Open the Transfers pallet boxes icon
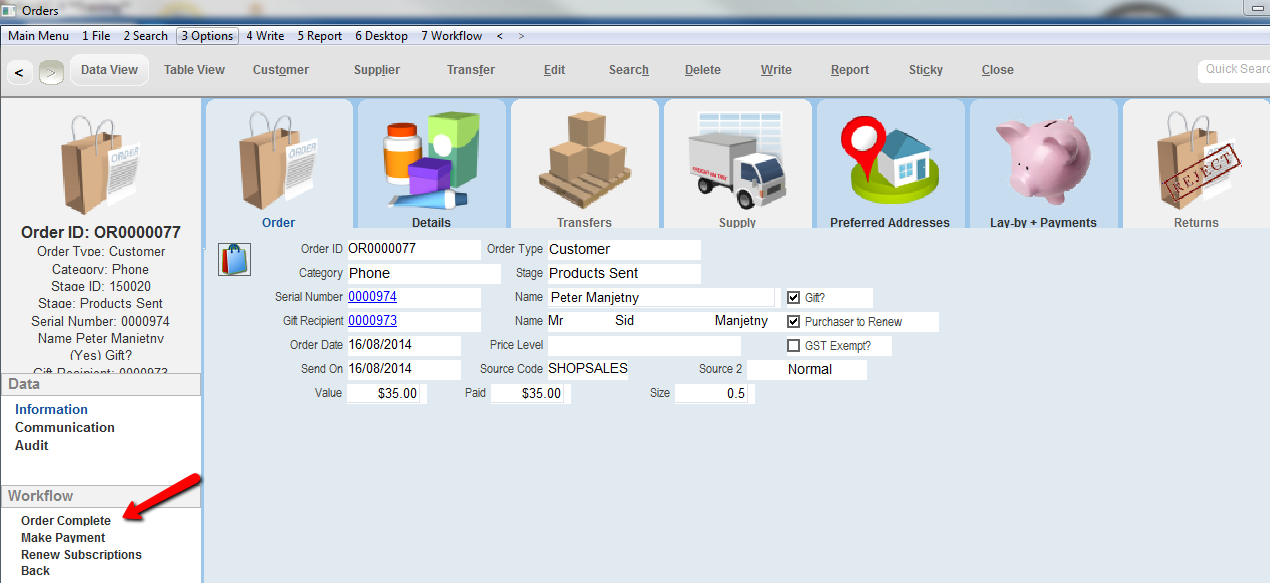 tap(584, 160)
